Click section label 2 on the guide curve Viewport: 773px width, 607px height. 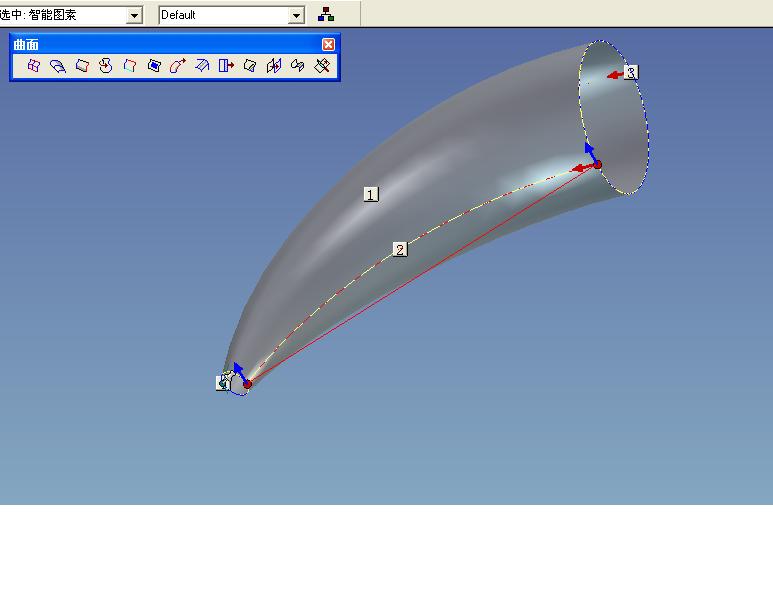tap(400, 250)
